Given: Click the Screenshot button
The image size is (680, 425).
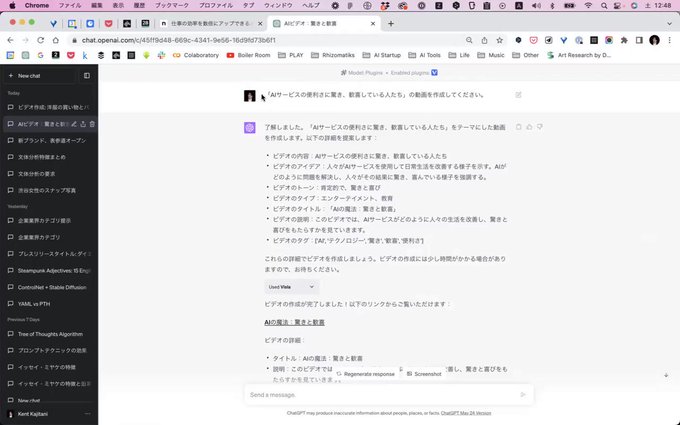Looking at the screenshot, I should pos(424,374).
